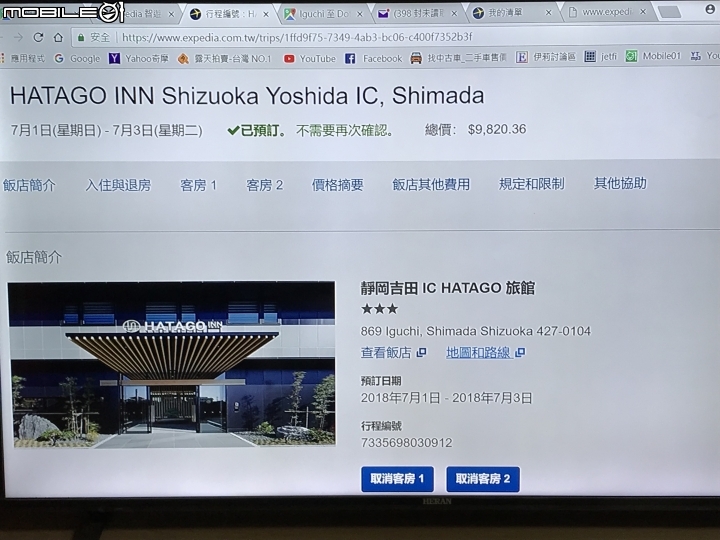
Task: Open Mobile01 bookmark
Action: click(x=653, y=56)
